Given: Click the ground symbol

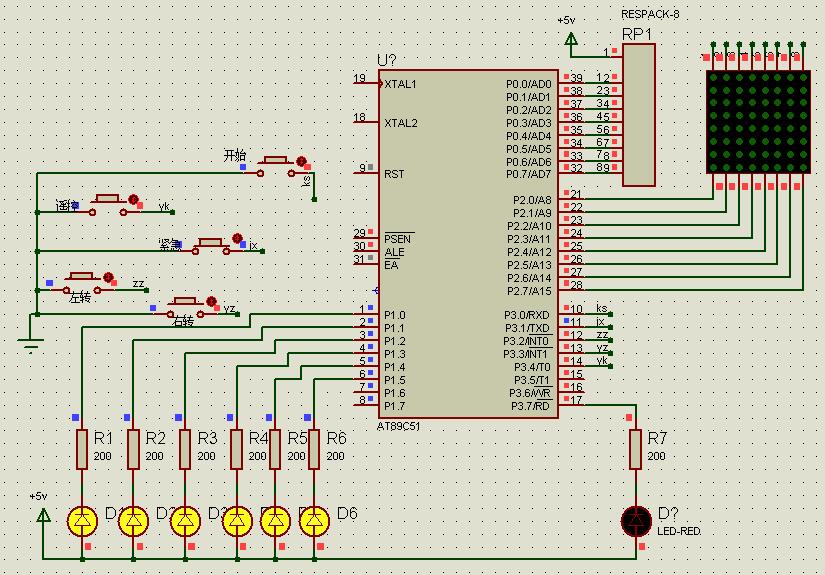Looking at the screenshot, I should click(34, 346).
